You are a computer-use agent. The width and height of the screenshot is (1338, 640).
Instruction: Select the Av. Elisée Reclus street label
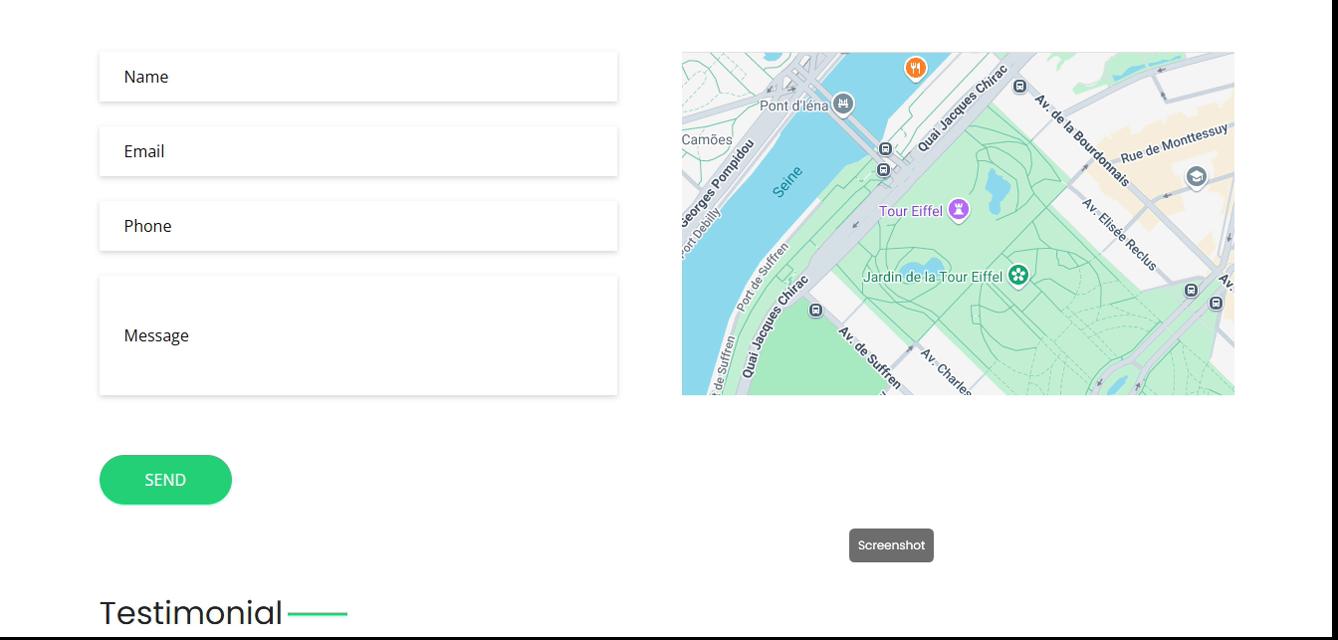coord(1119,235)
